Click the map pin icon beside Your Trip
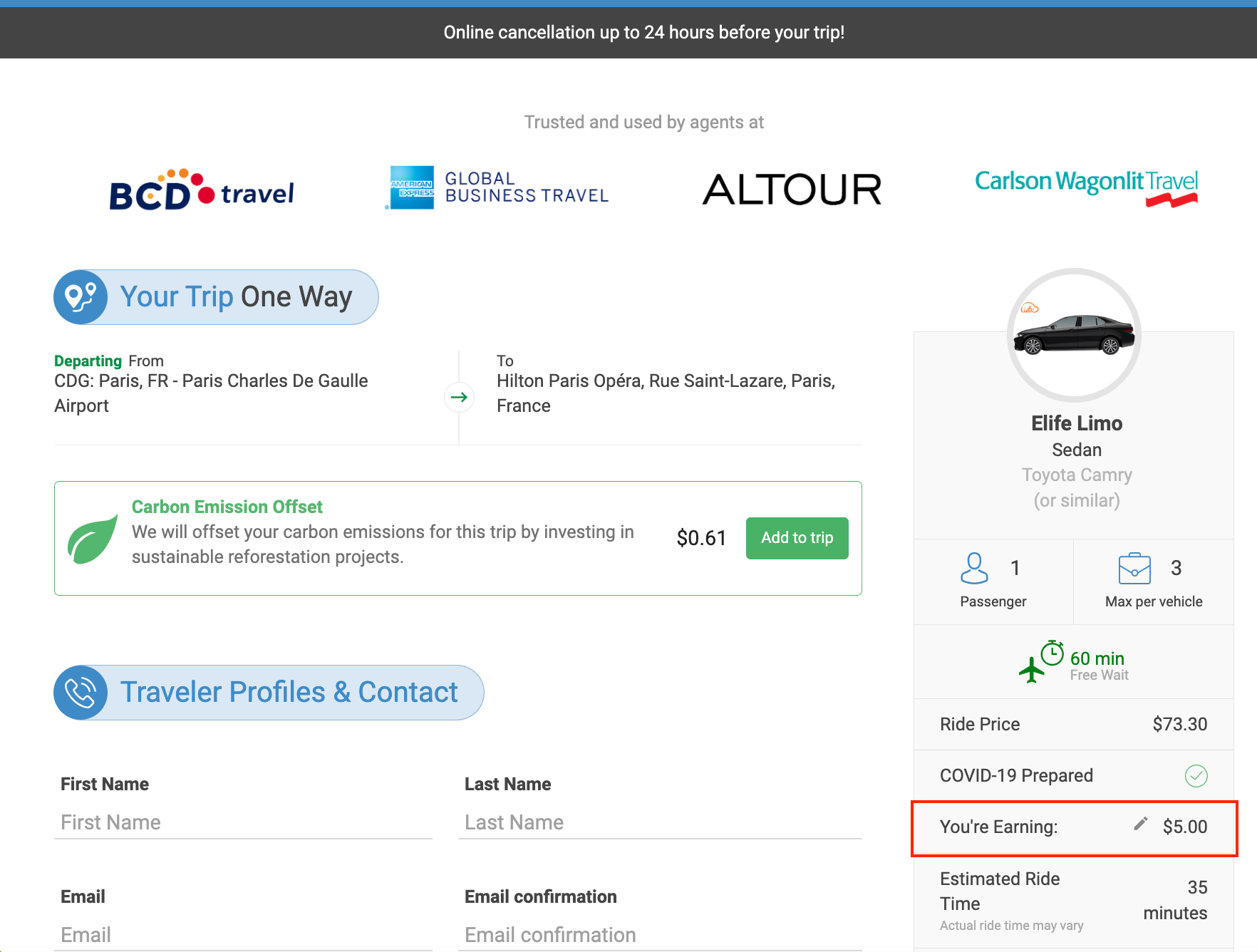Image resolution: width=1257 pixels, height=952 pixels. [81, 297]
